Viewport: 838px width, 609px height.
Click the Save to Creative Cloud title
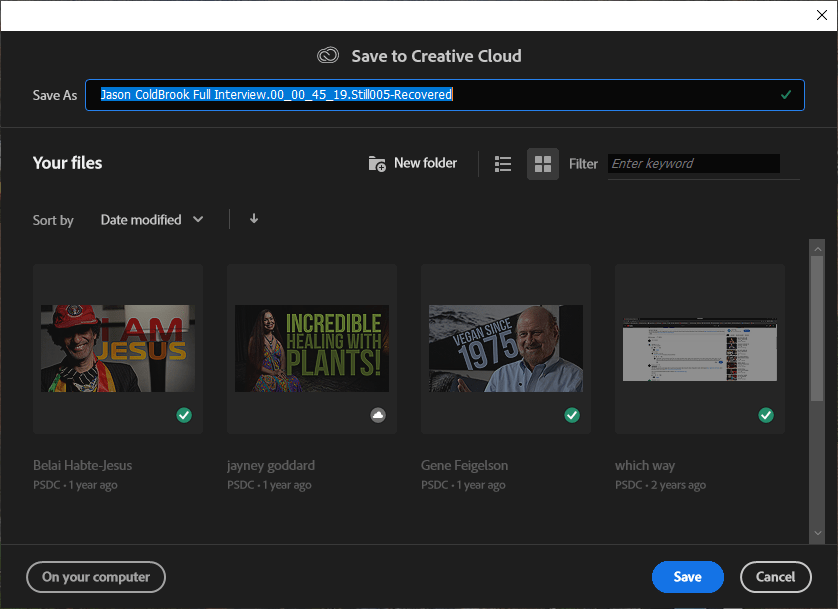[x=437, y=56]
